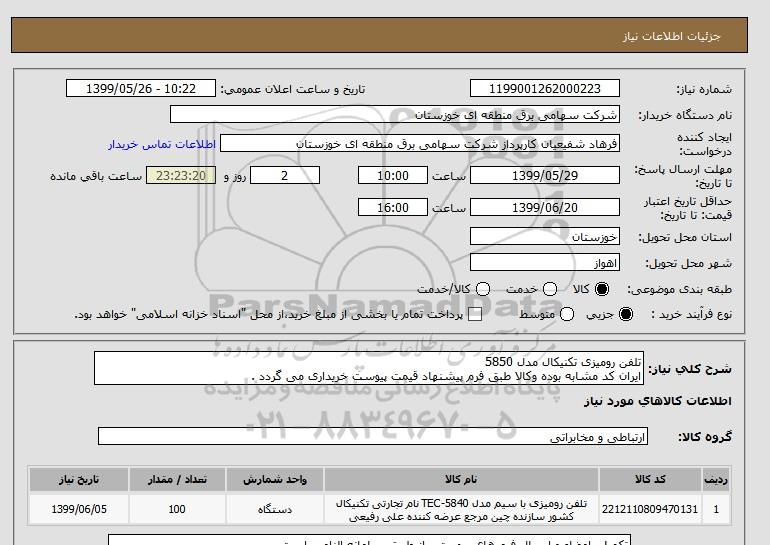Click row number 1 cell
The image size is (770, 545).
click(x=716, y=509)
